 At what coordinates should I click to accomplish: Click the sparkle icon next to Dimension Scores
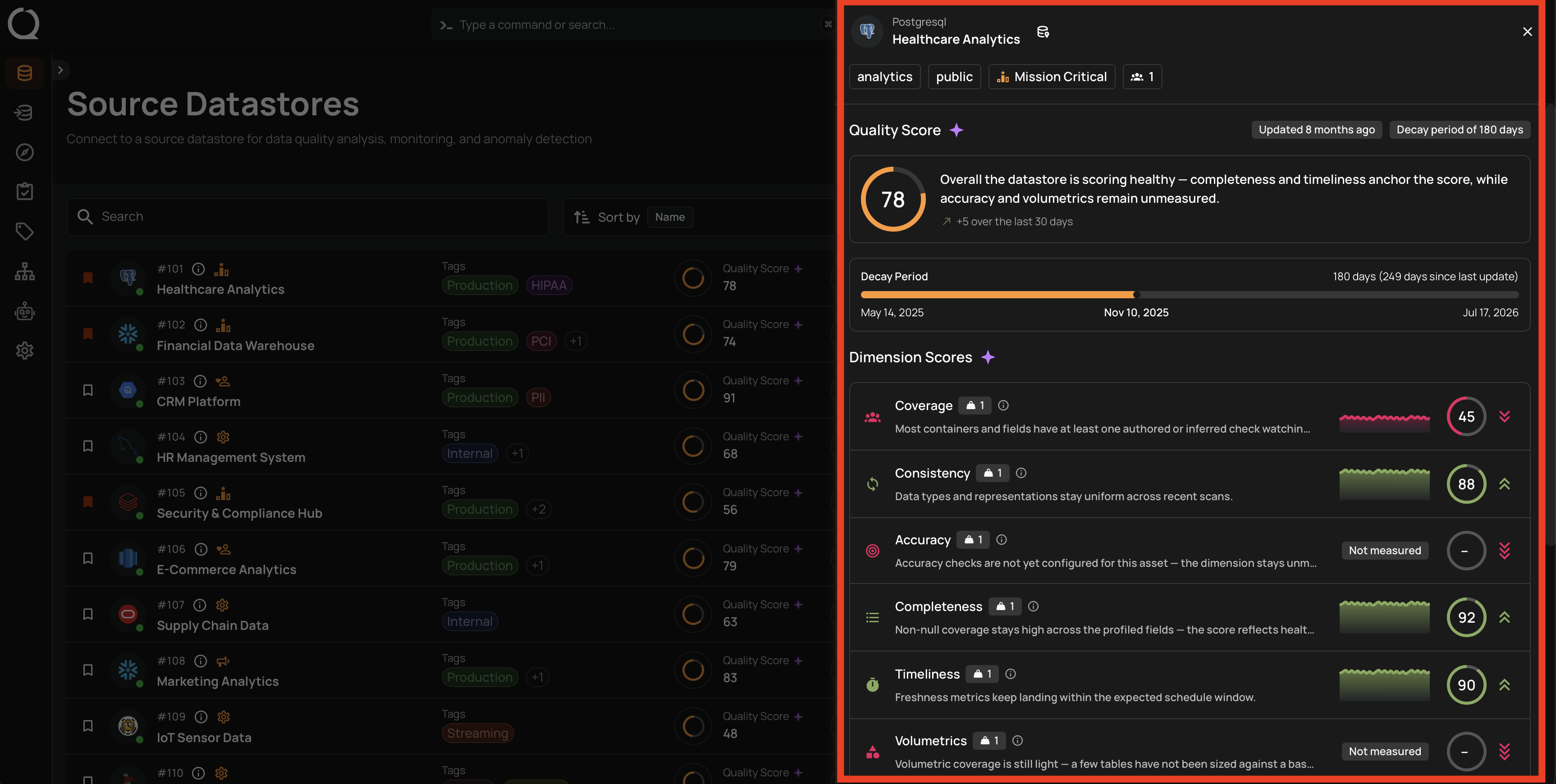click(x=988, y=358)
